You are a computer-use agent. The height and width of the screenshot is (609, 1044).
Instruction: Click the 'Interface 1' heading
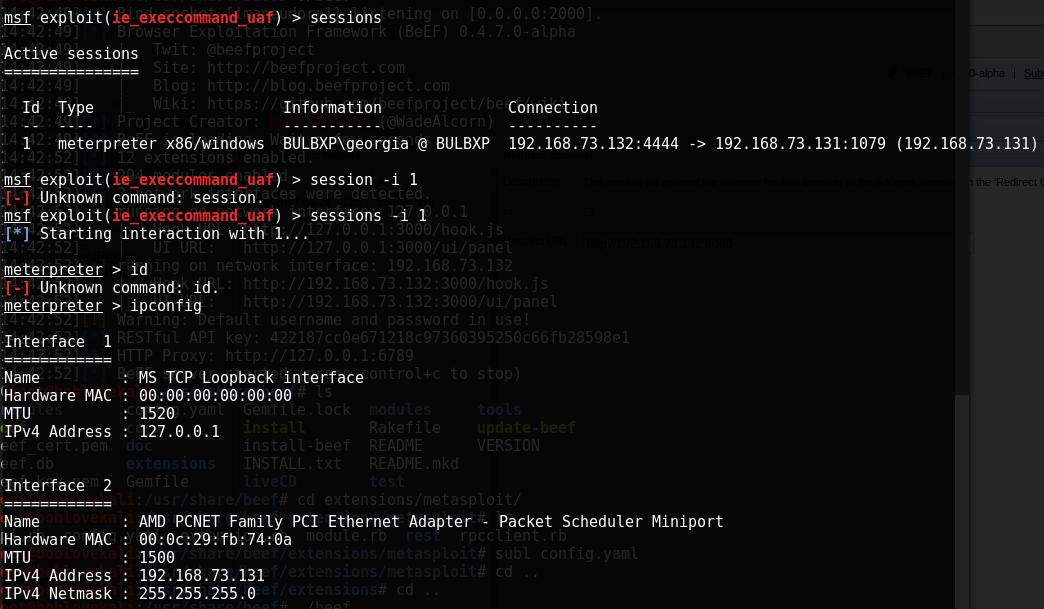(58, 341)
